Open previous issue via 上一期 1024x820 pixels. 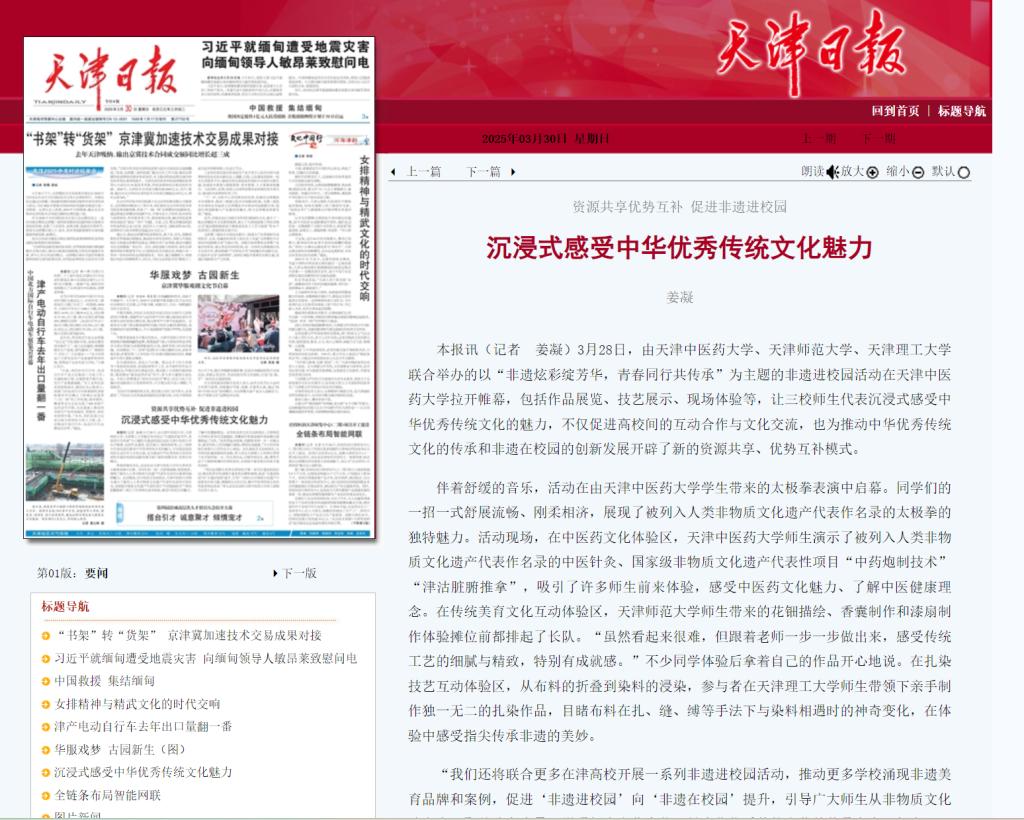tap(819, 138)
